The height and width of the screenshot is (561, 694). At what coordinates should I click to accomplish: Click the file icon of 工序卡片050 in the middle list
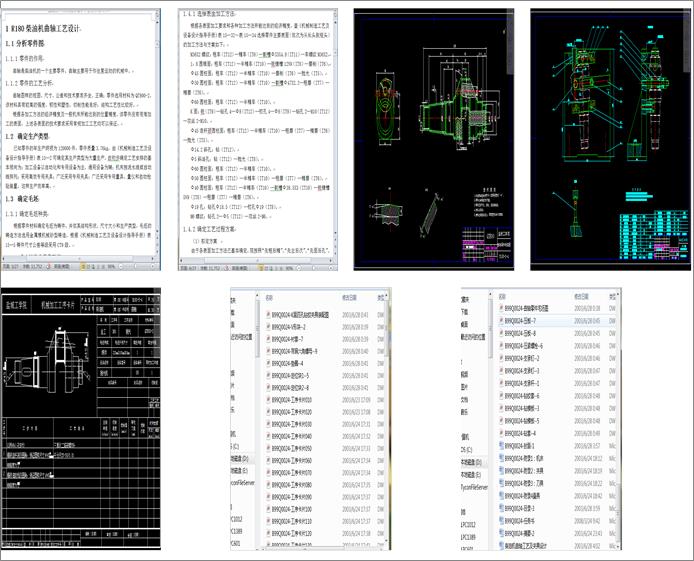click(268, 449)
